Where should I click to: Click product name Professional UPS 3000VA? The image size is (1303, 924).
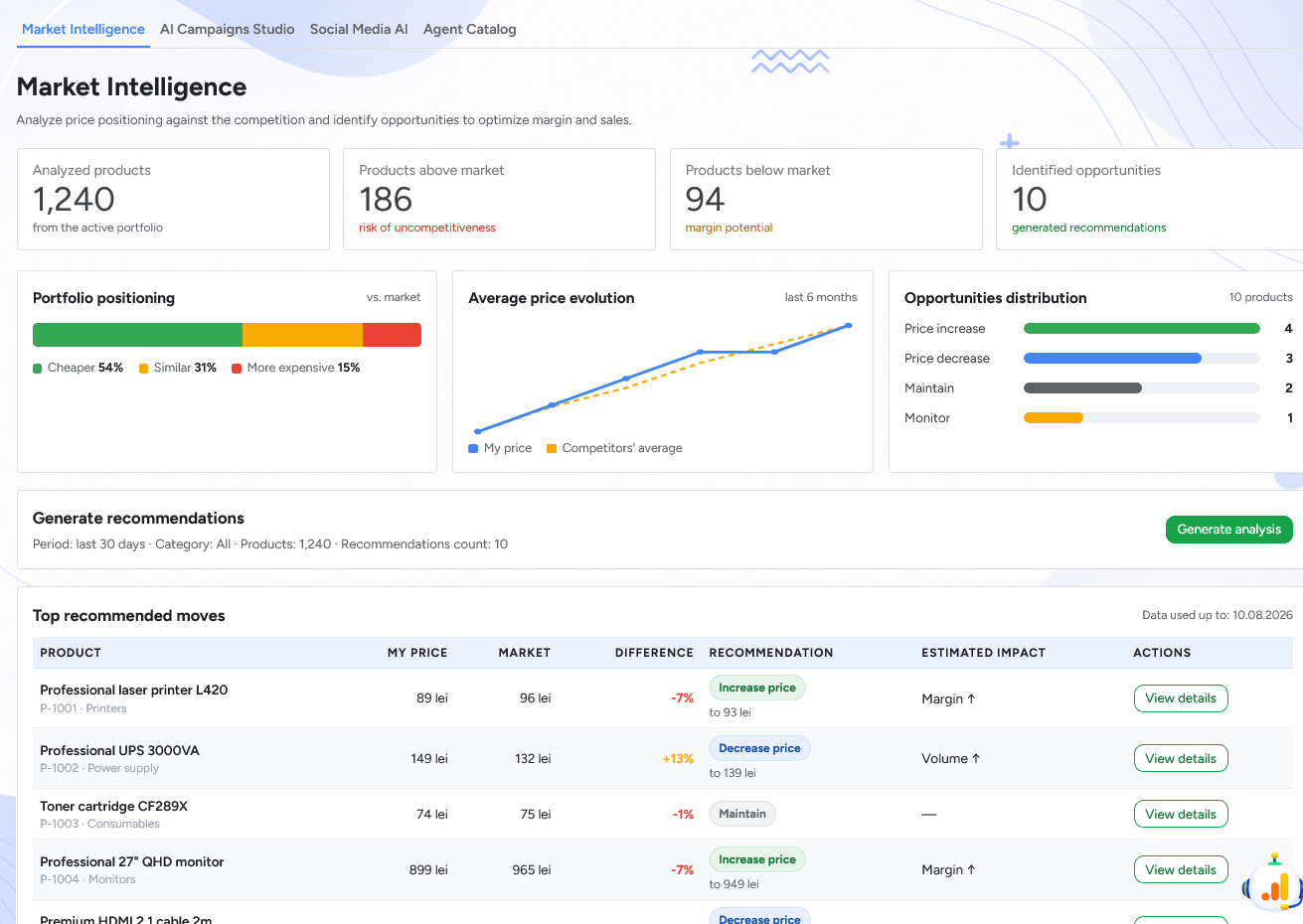[119, 751]
